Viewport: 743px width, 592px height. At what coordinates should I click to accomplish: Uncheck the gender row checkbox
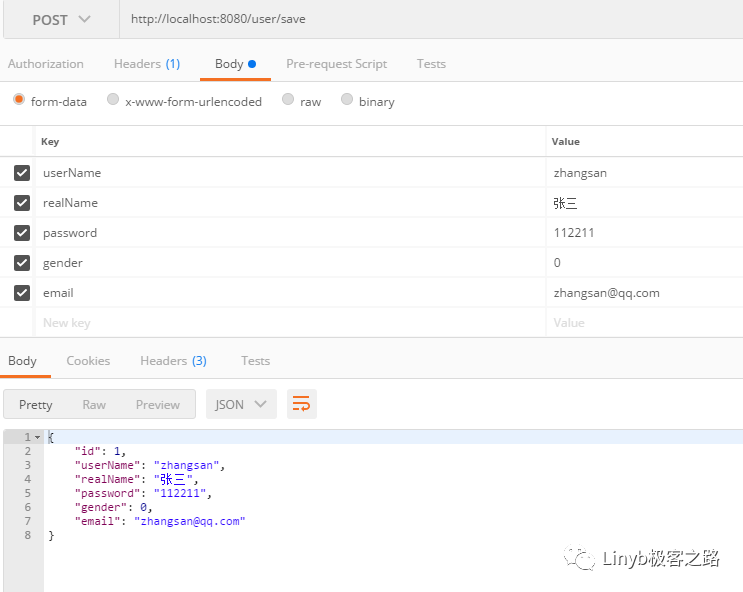[22, 263]
